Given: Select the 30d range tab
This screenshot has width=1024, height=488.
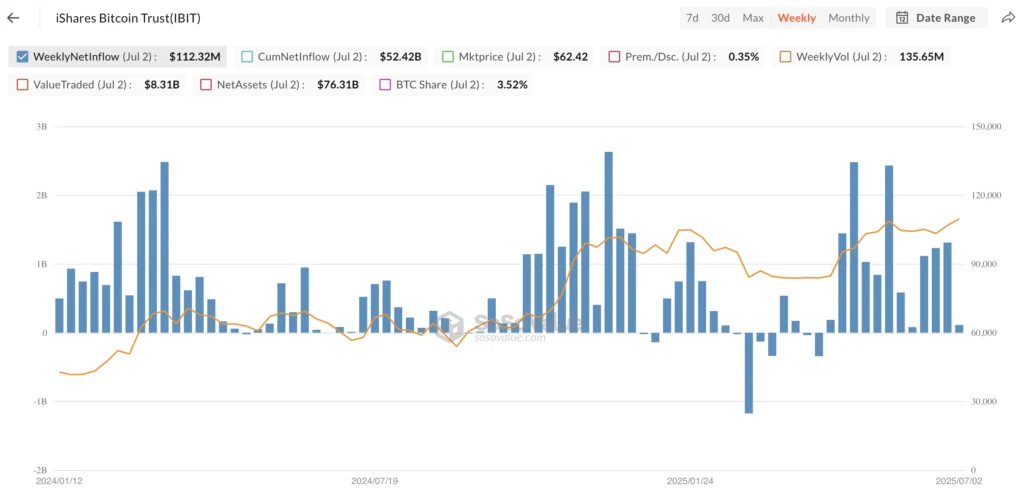Looking at the screenshot, I should (720, 18).
